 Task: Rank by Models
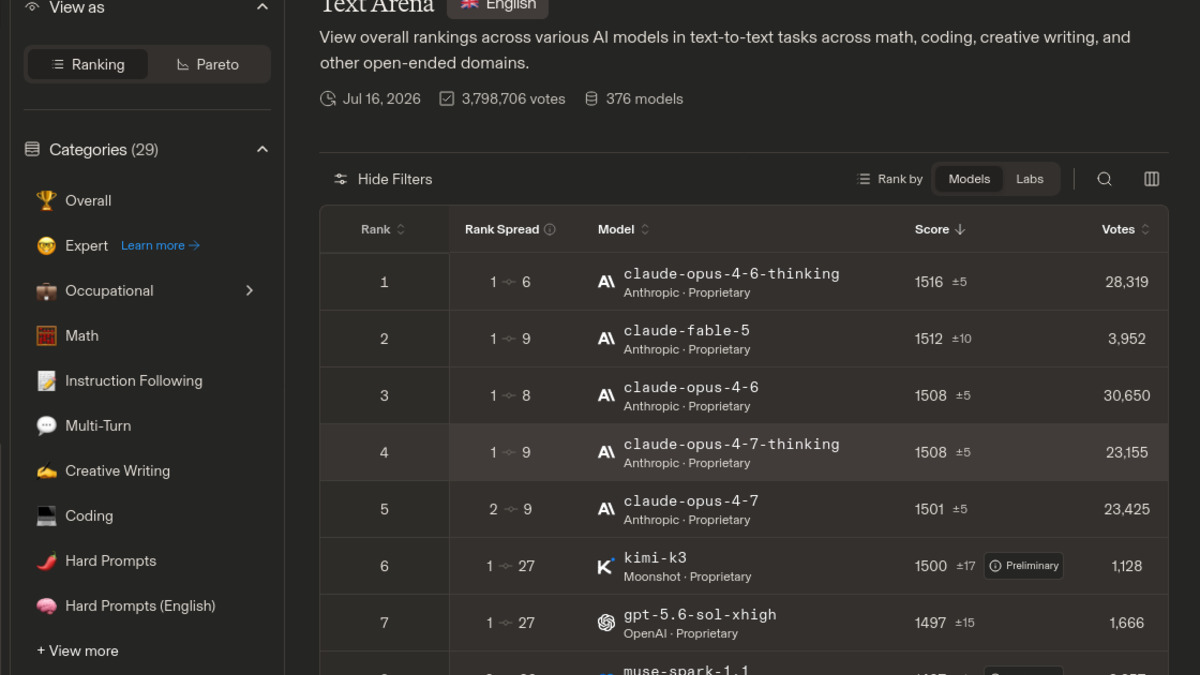pyautogui.click(x=969, y=179)
